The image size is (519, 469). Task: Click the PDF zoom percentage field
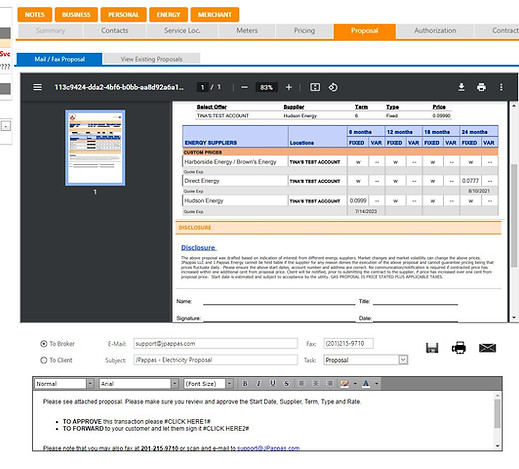click(x=266, y=87)
